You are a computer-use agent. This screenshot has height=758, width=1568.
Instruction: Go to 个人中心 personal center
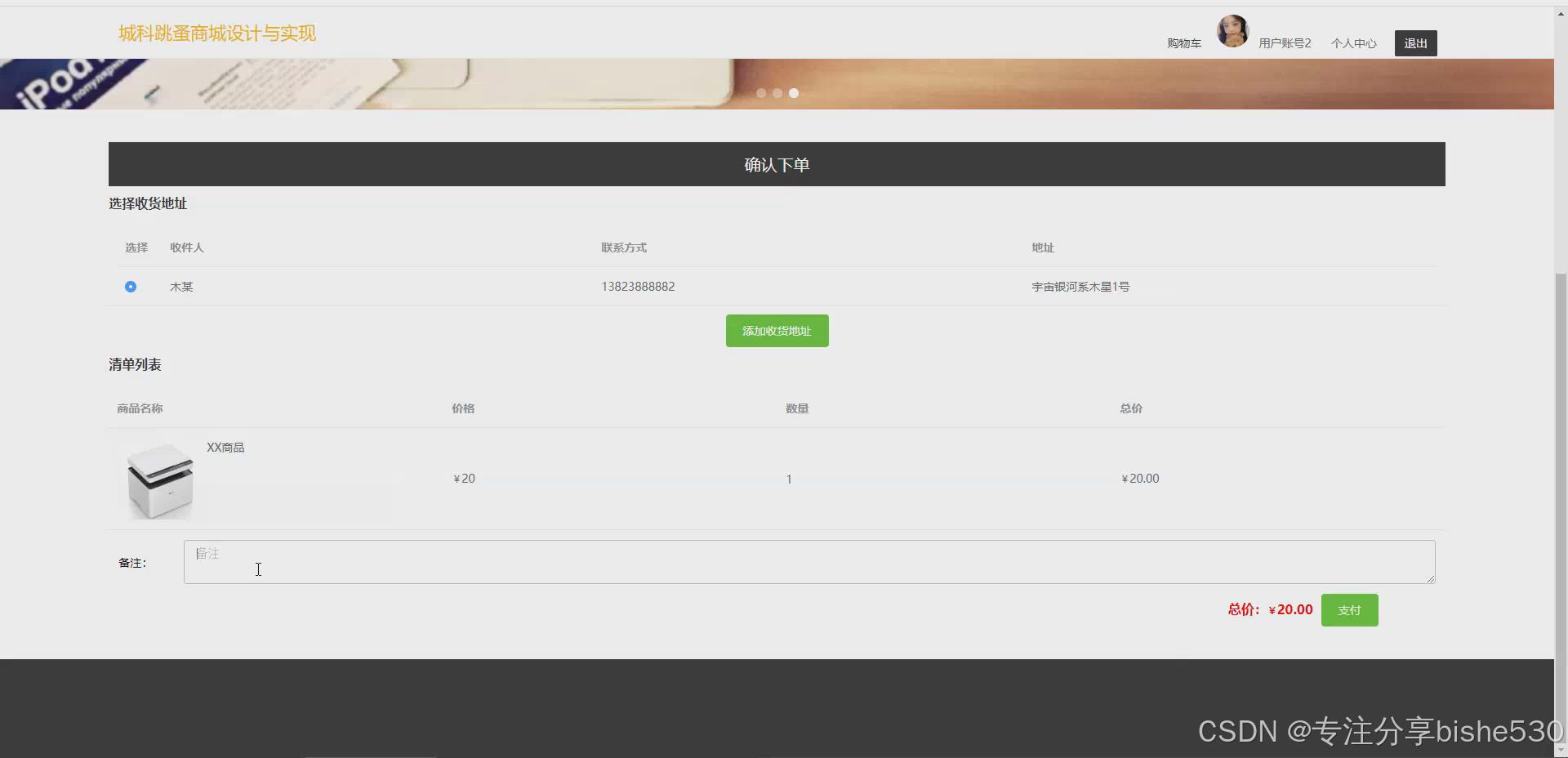1353,43
